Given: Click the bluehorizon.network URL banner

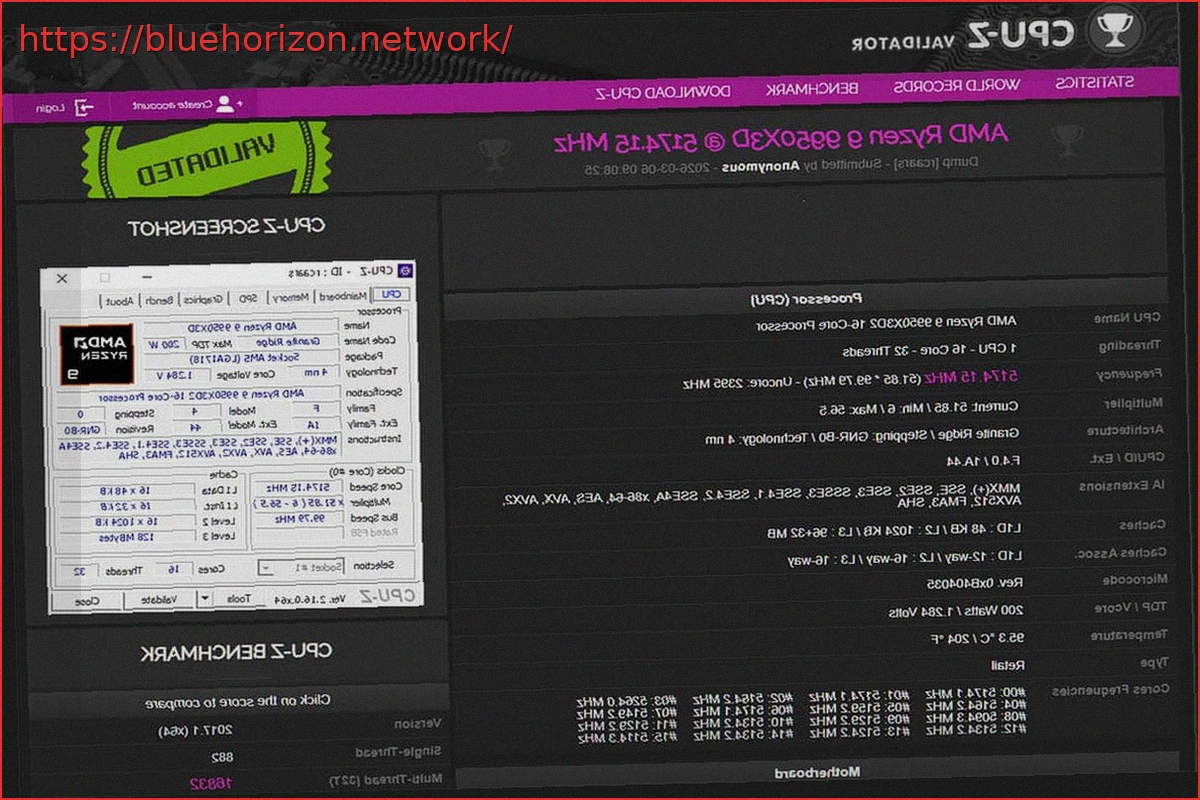Looking at the screenshot, I should coord(262,40).
